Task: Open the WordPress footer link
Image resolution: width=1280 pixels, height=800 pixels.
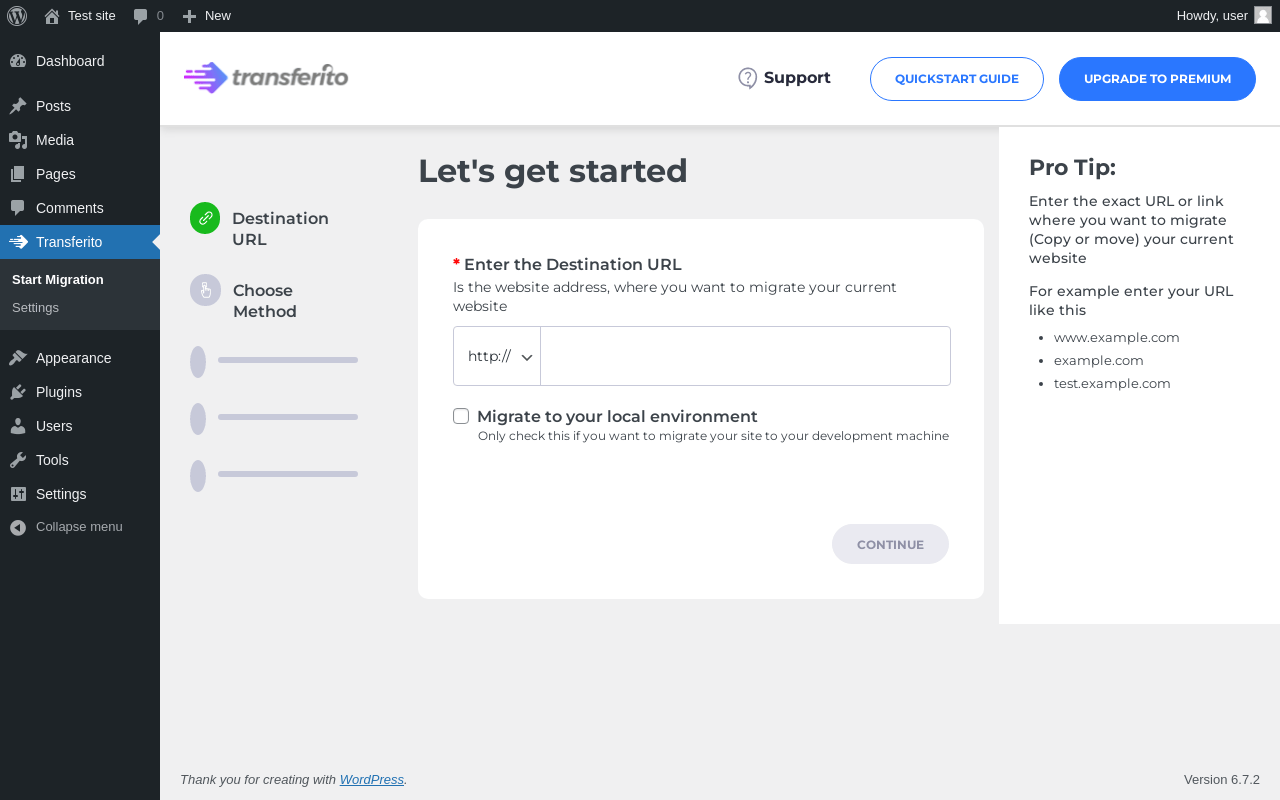Action: point(371,780)
